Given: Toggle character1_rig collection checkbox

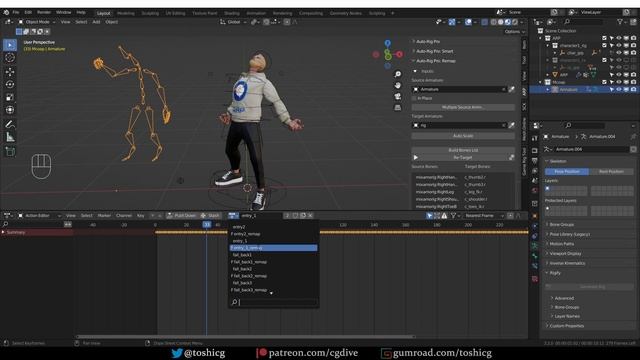Looking at the screenshot, I should pos(604,45).
